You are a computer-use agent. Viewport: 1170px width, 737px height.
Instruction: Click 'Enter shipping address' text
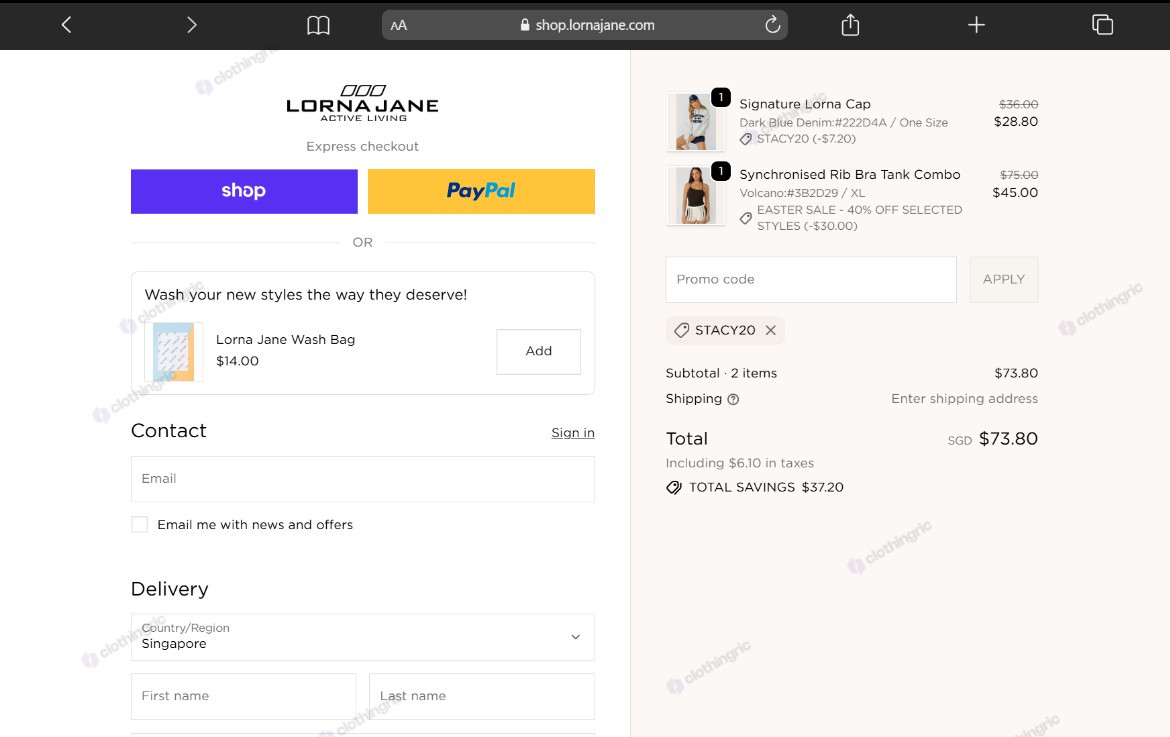coord(964,399)
